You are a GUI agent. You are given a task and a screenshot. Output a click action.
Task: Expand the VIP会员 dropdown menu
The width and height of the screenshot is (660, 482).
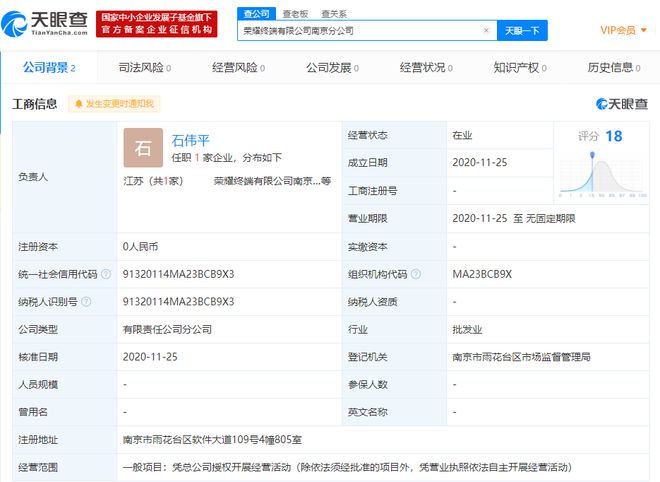click(623, 30)
